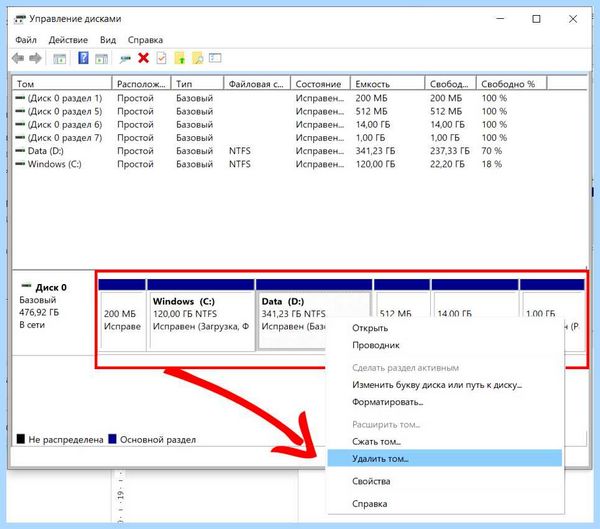600x529 pixels.
Task: Maximize the Disk Management window
Action: pyautogui.click(x=536, y=19)
